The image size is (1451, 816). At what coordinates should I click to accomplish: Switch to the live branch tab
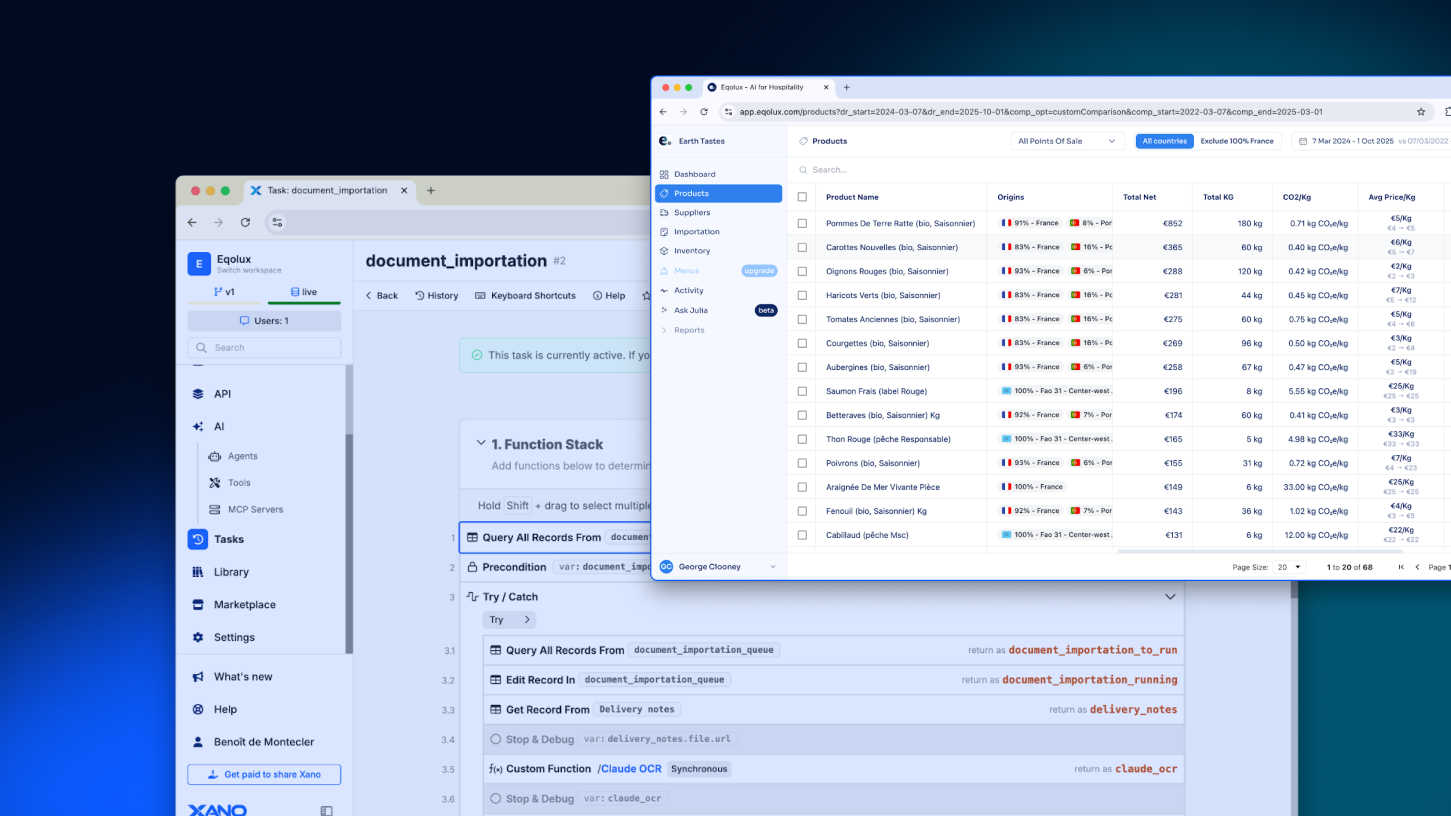coord(304,292)
